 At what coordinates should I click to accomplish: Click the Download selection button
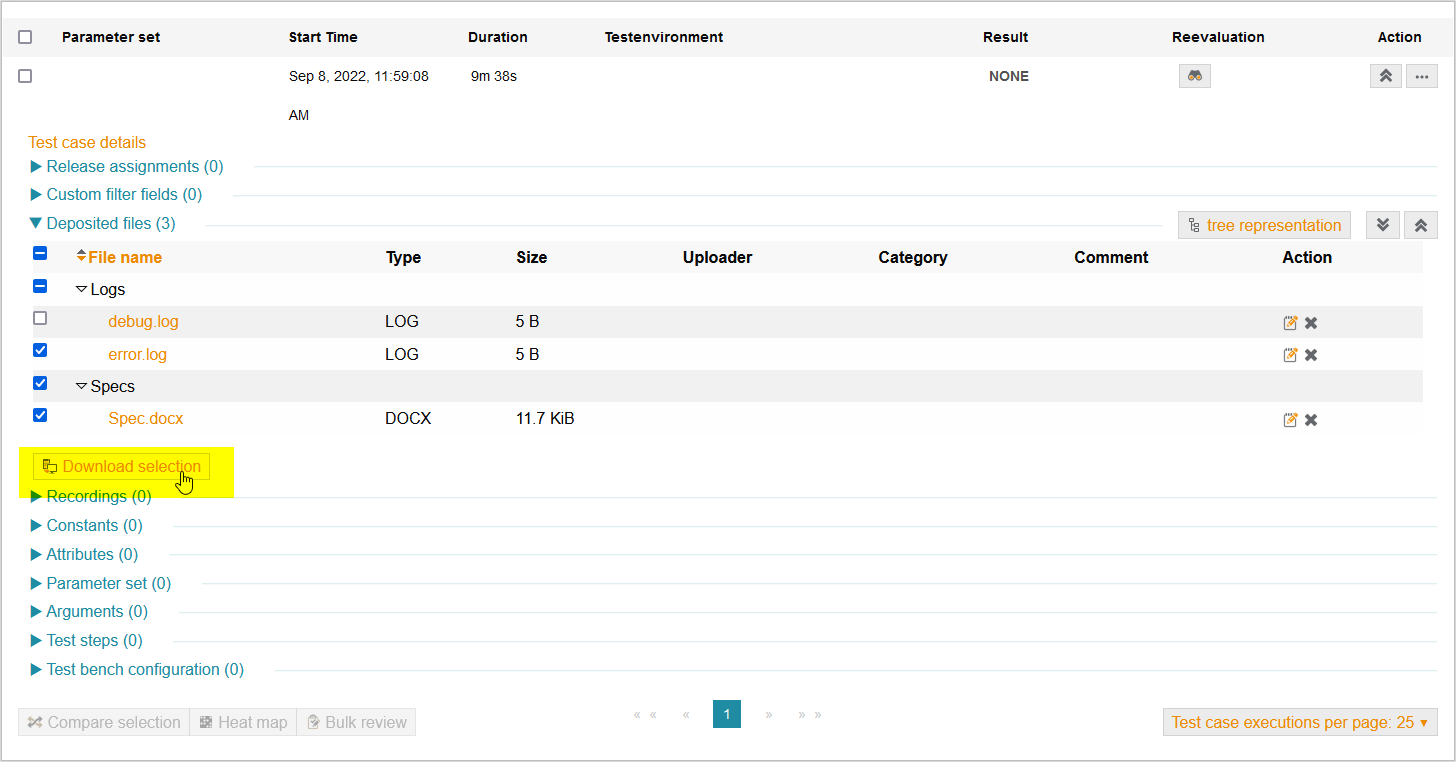coord(121,466)
